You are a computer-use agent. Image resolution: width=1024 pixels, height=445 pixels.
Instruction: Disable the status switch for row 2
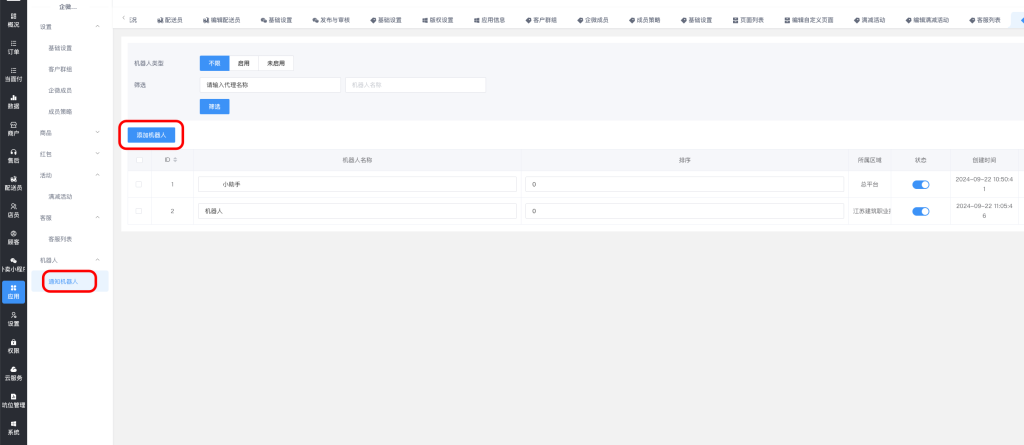click(920, 211)
